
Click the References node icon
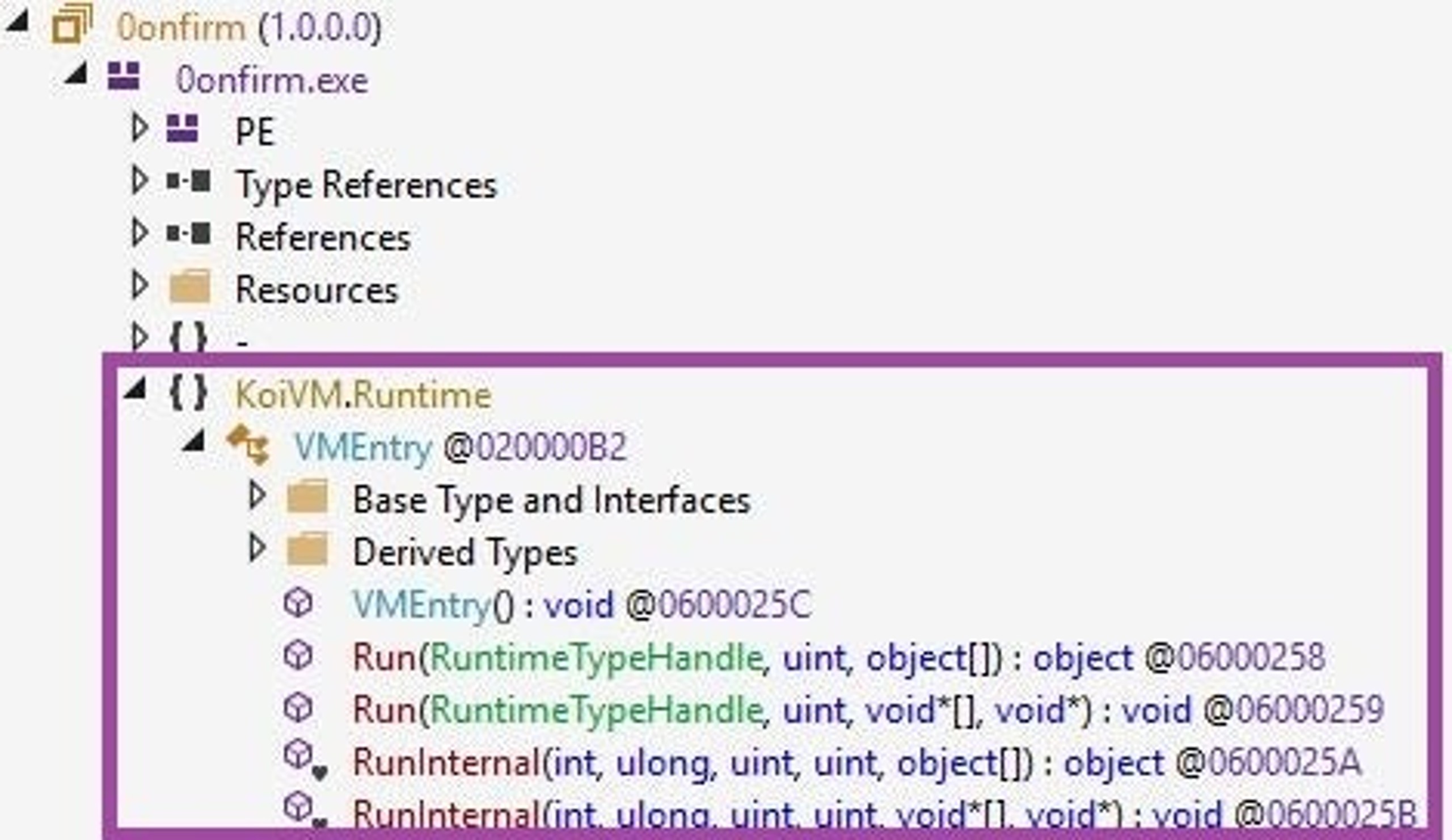188,234
